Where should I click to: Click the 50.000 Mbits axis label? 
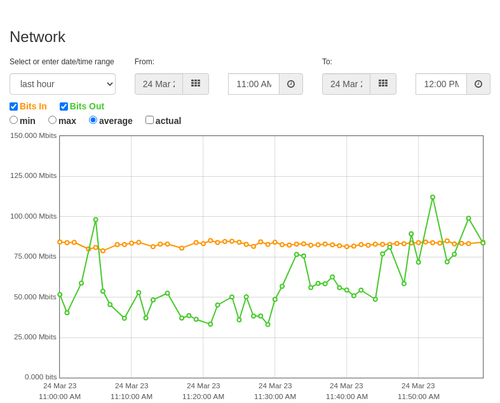click(35, 297)
